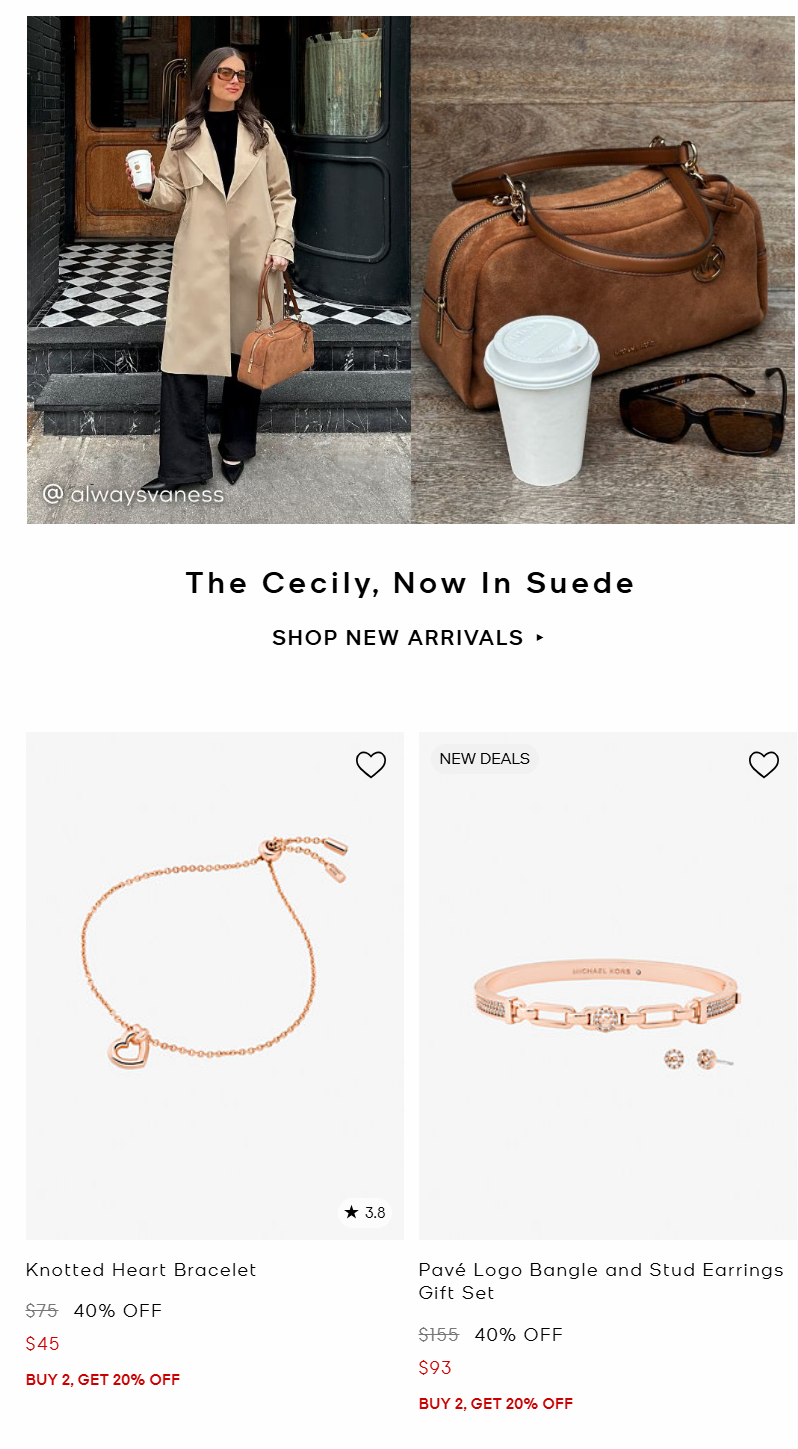Click the Pavé Logo Bangle and Stud Earrings Gift Set title
This screenshot has height=1449, width=798.
coord(601,1281)
